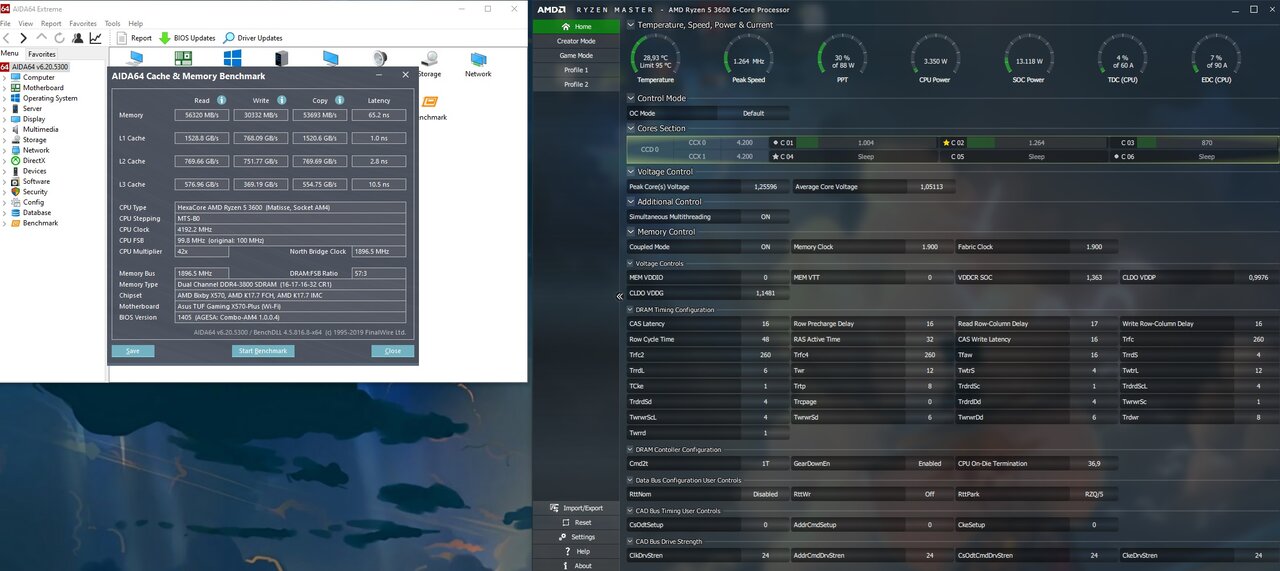
Task: Click Simultaneous Multithreading ON value
Action: pos(765,217)
